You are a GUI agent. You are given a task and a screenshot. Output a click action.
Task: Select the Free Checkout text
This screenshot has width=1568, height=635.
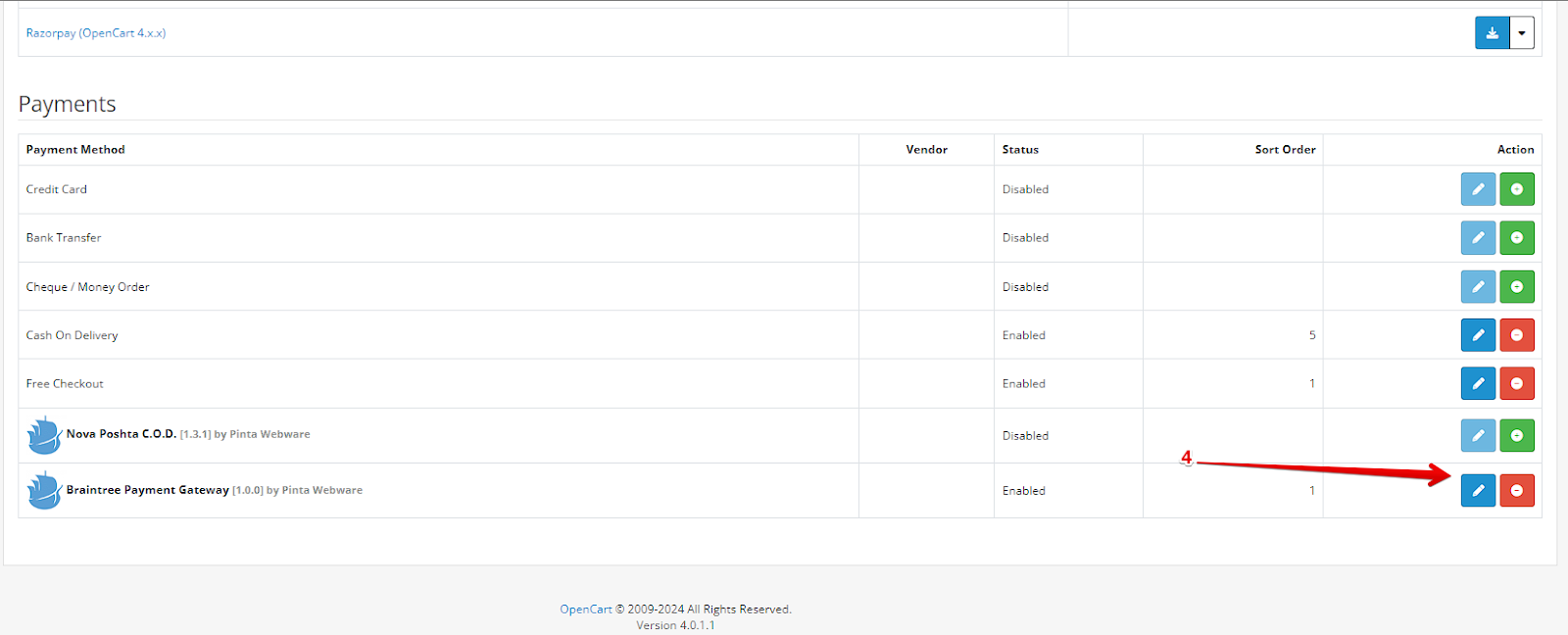(x=65, y=384)
